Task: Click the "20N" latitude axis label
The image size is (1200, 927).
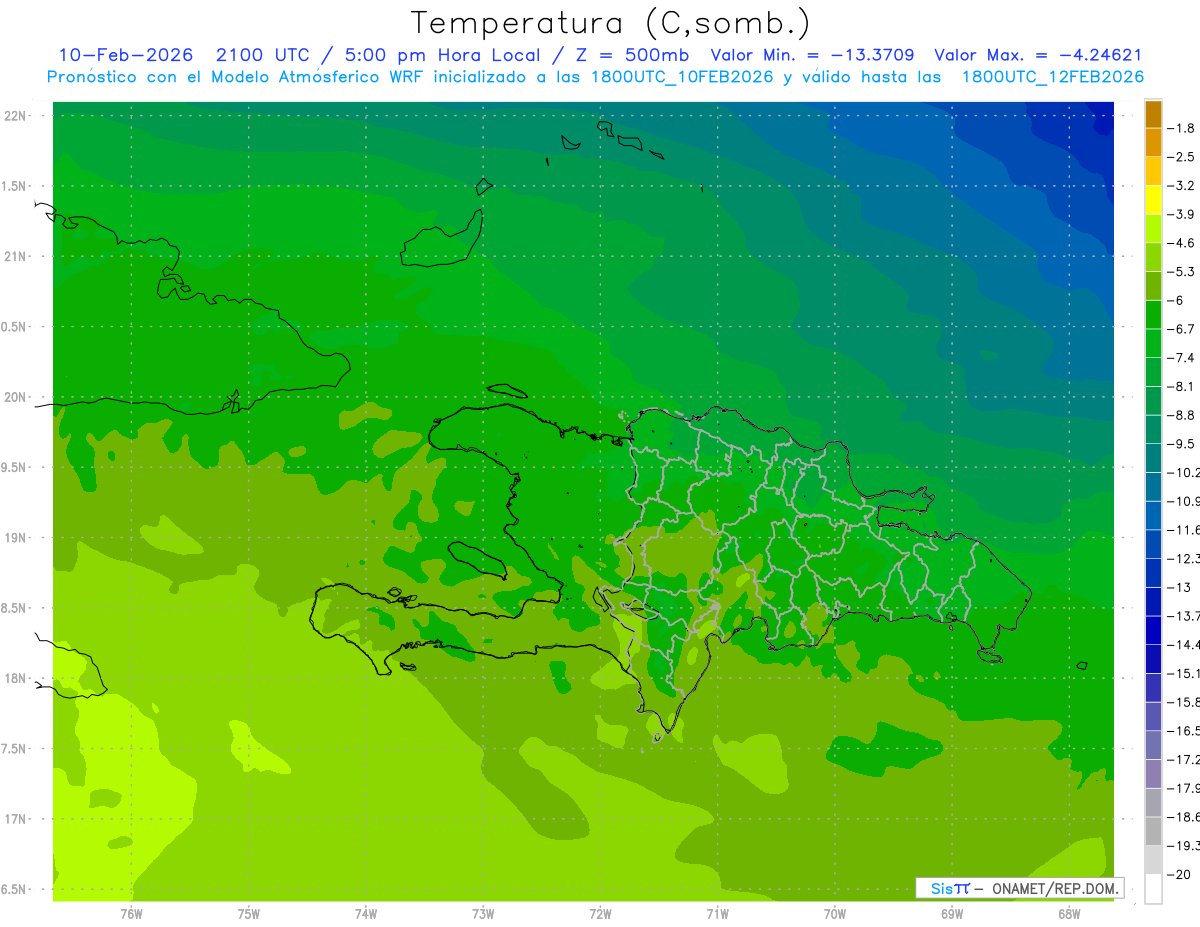Action: click(16, 397)
